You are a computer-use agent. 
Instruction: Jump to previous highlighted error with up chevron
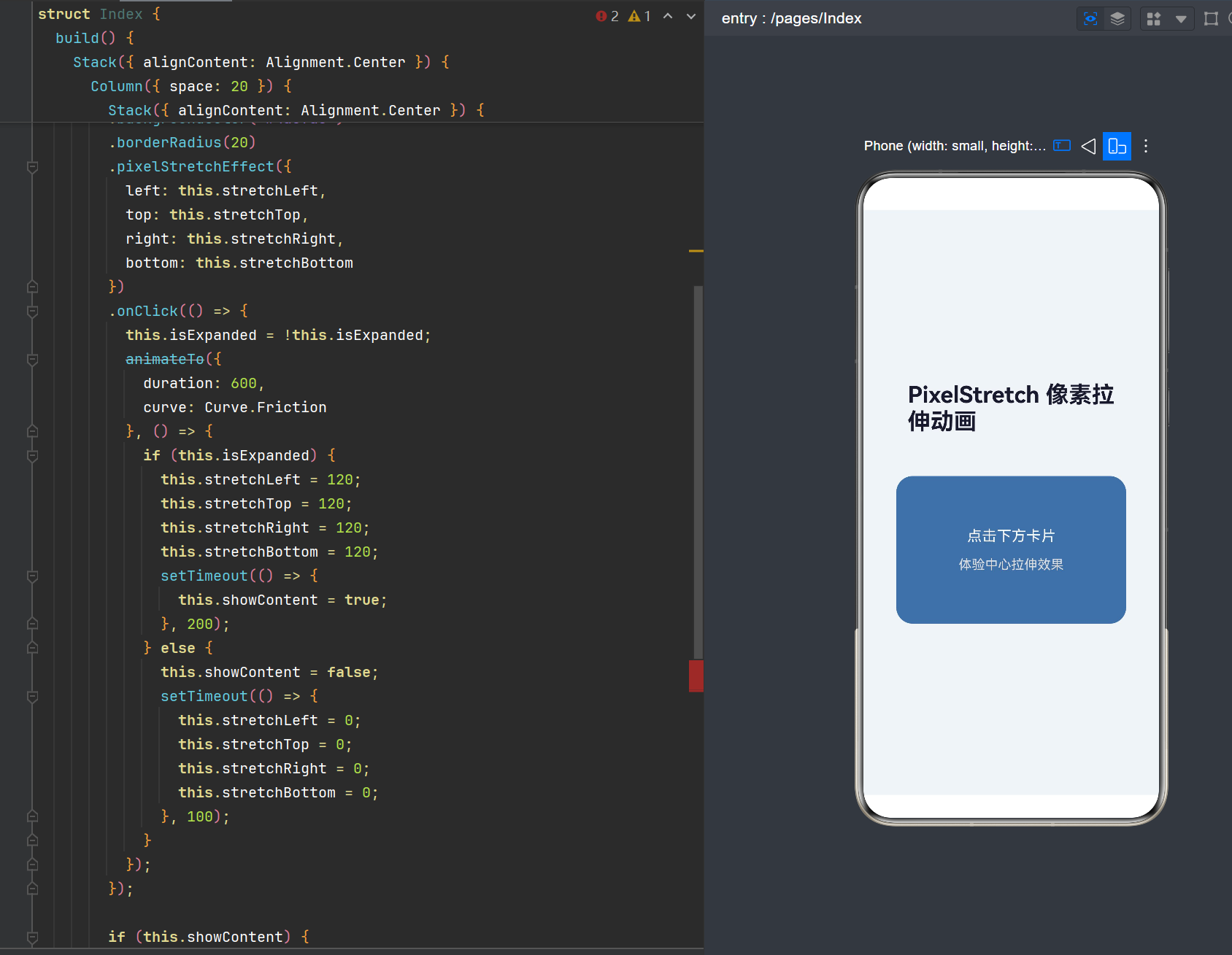[x=668, y=16]
